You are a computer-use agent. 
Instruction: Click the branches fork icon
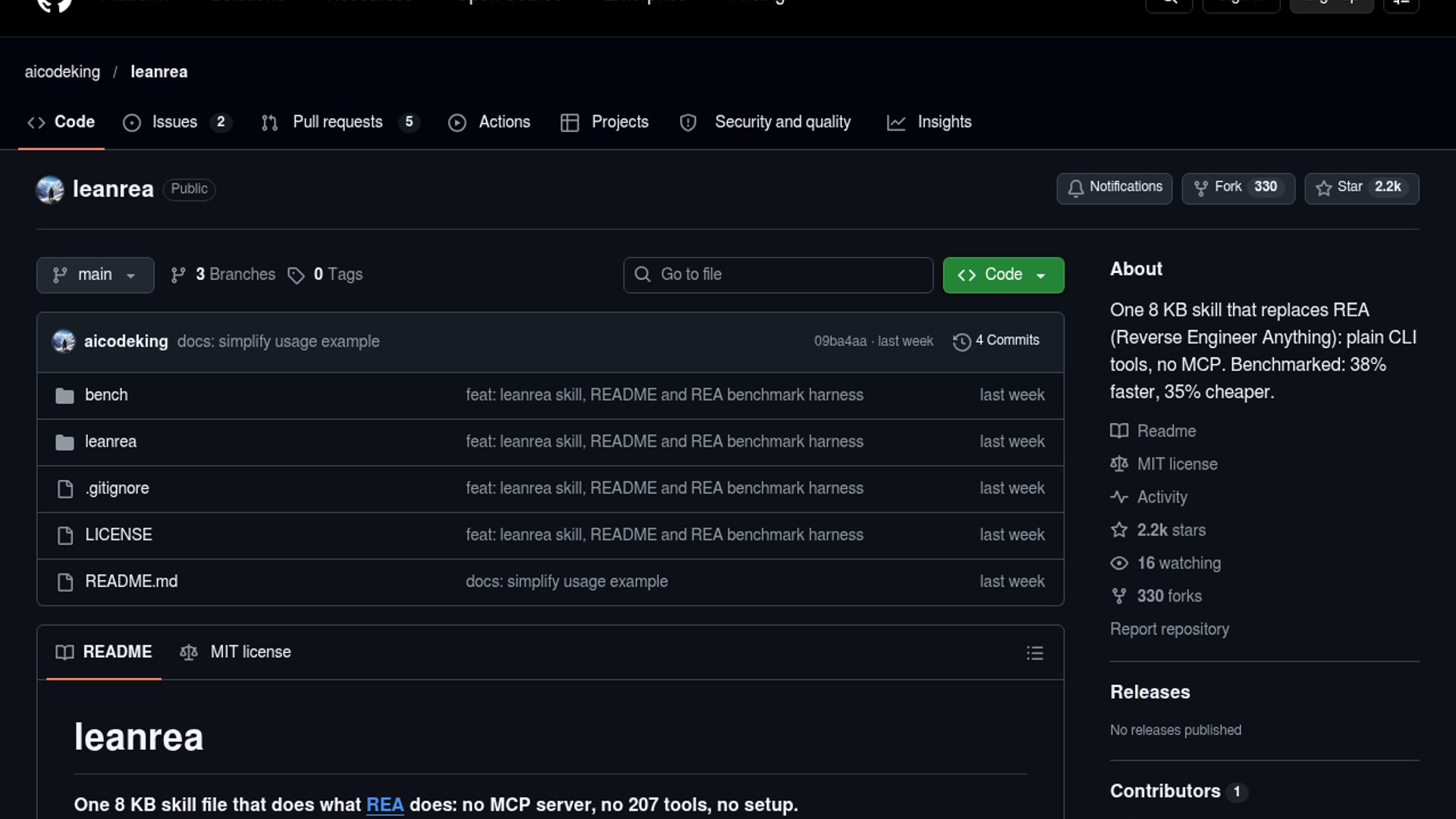178,275
